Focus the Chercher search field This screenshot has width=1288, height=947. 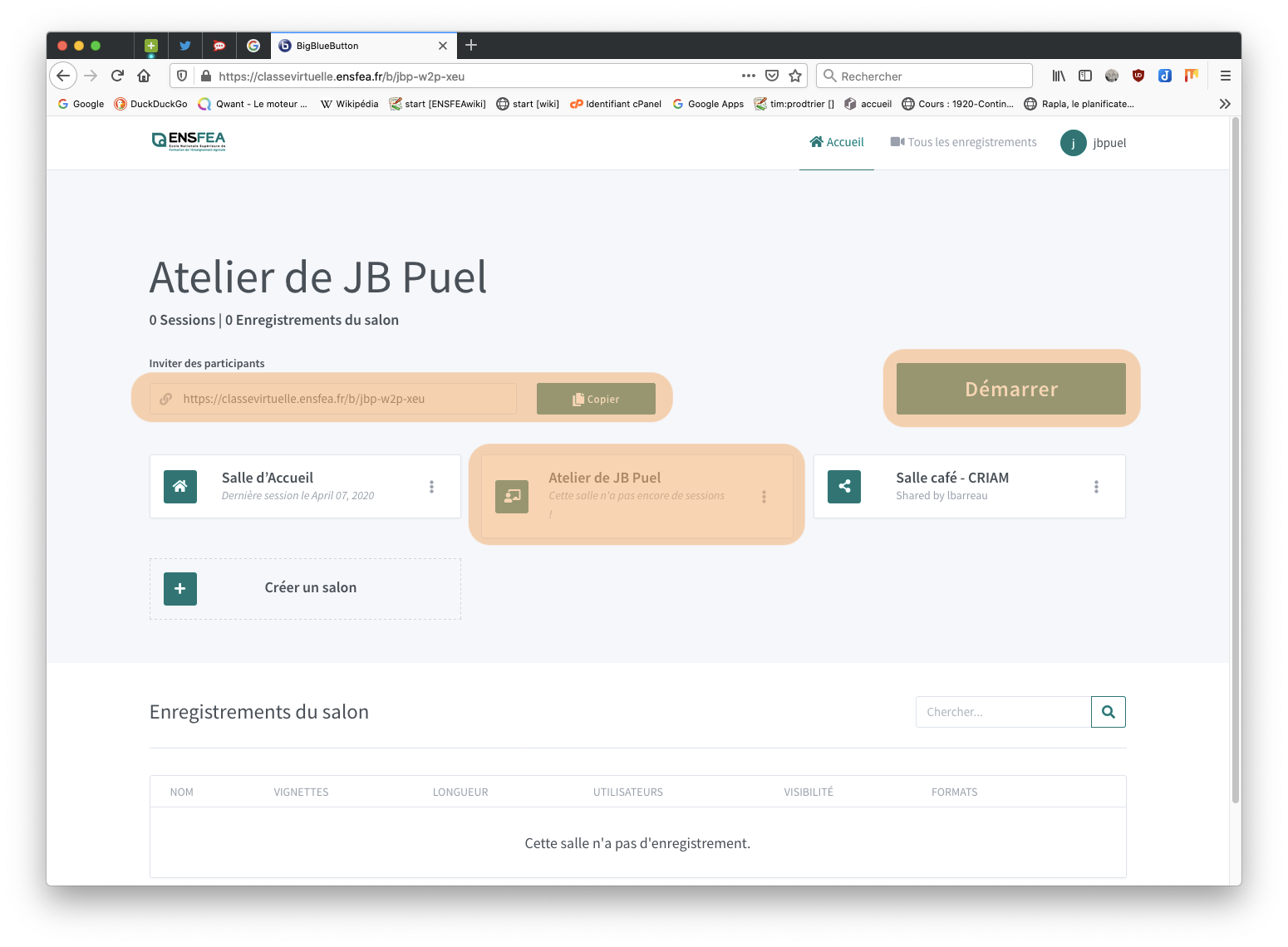coord(1003,712)
